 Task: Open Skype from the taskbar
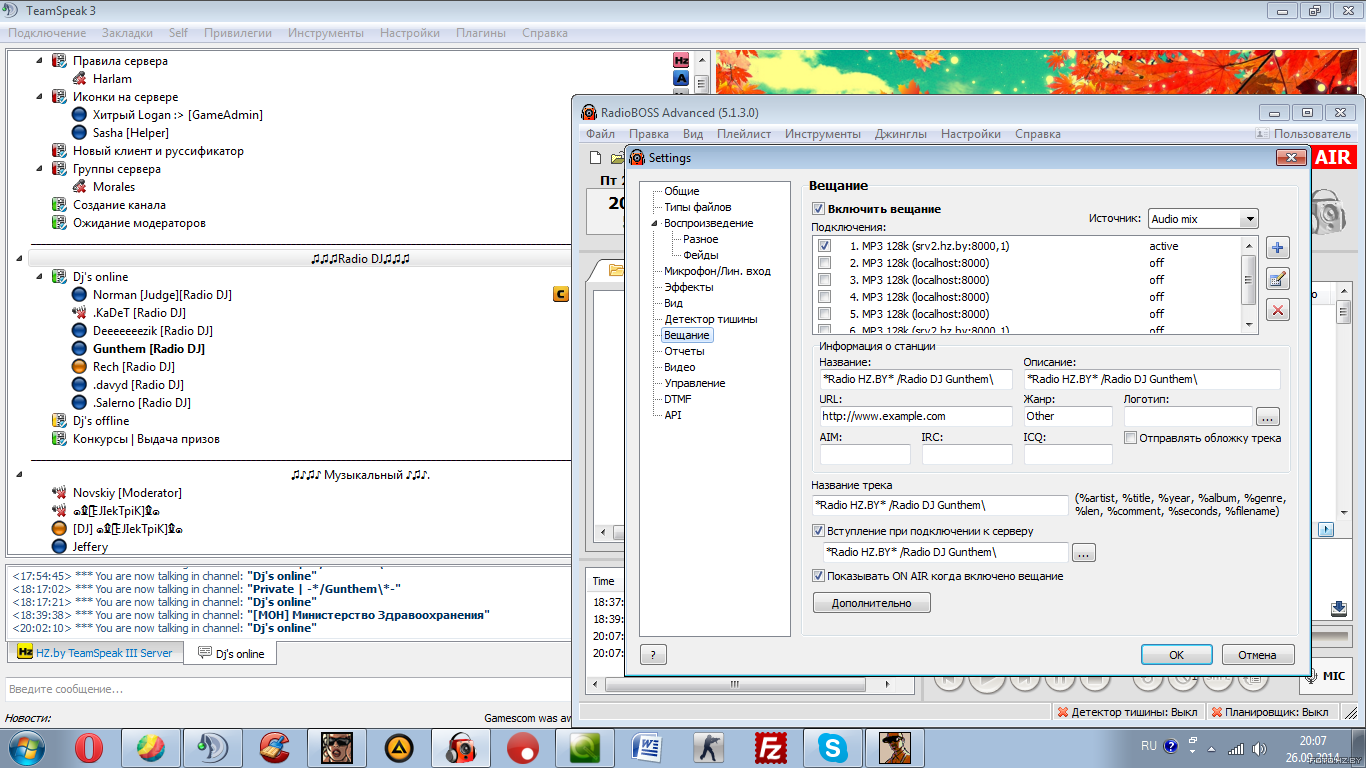pyautogui.click(x=832, y=747)
